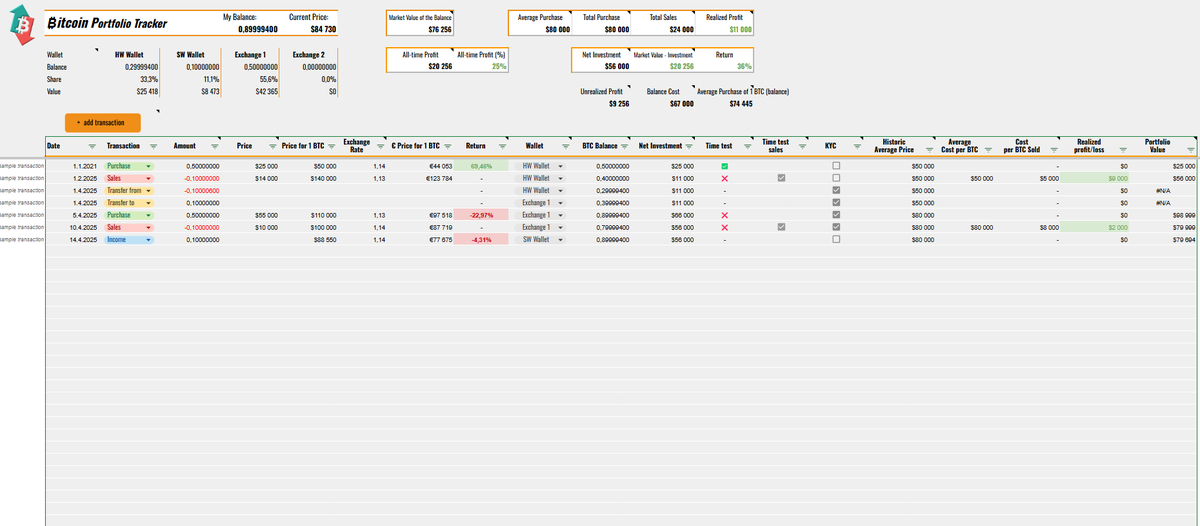This screenshot has height=526, width=1200.
Task: Open the Time test column filter icon
Action: click(x=748, y=146)
